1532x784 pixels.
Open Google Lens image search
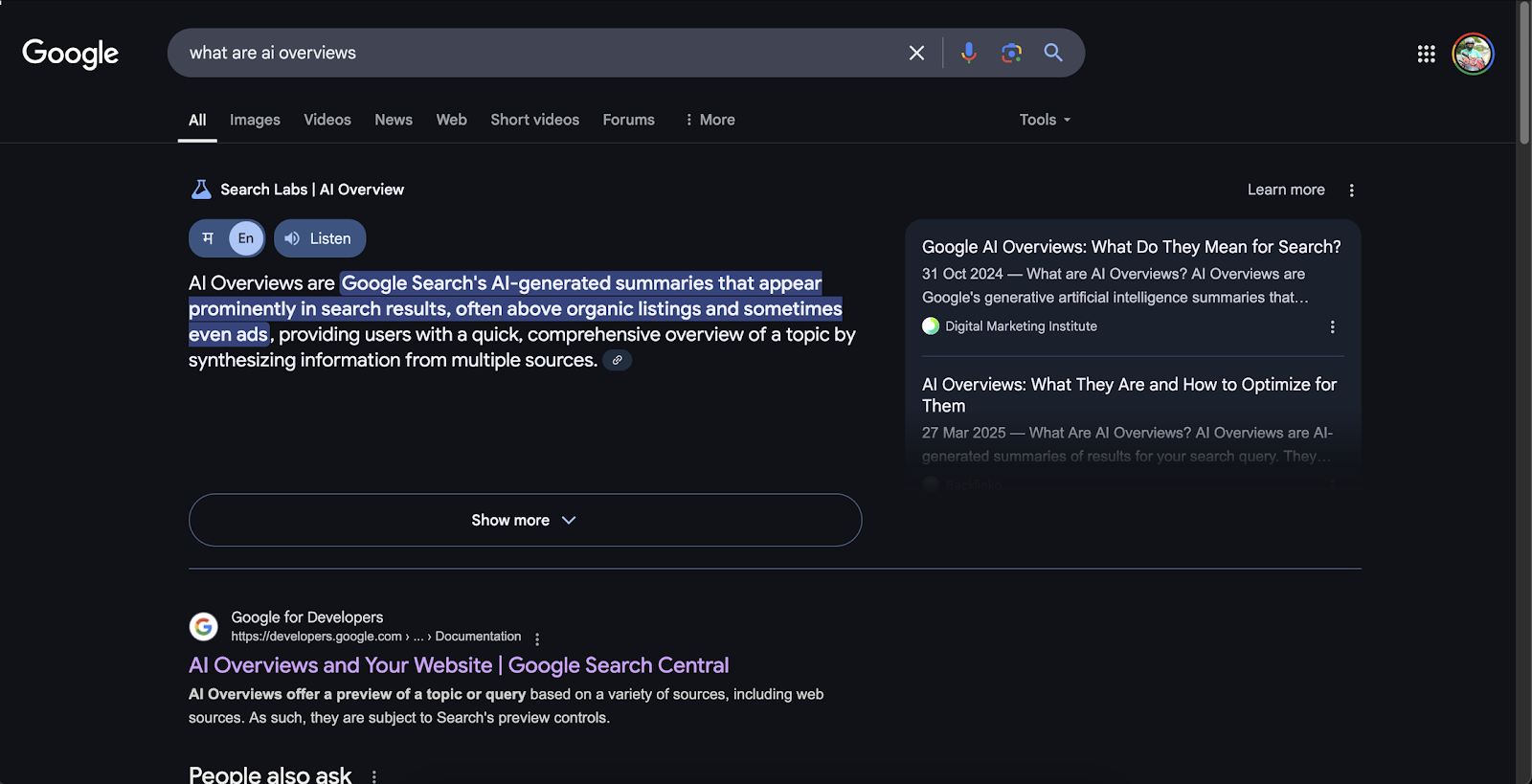coord(1011,53)
